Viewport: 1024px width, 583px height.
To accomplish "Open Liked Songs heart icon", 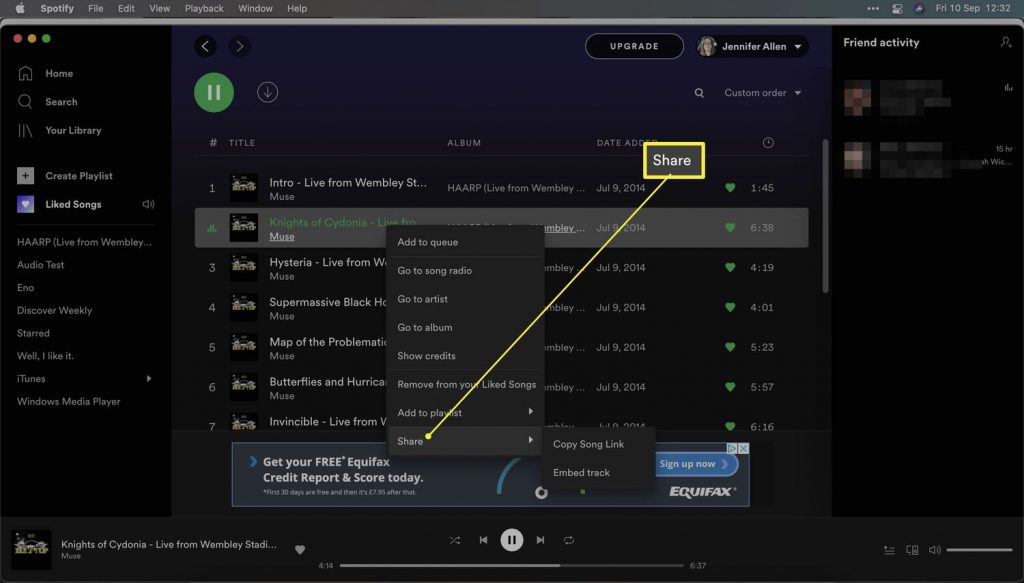I will pos(25,204).
